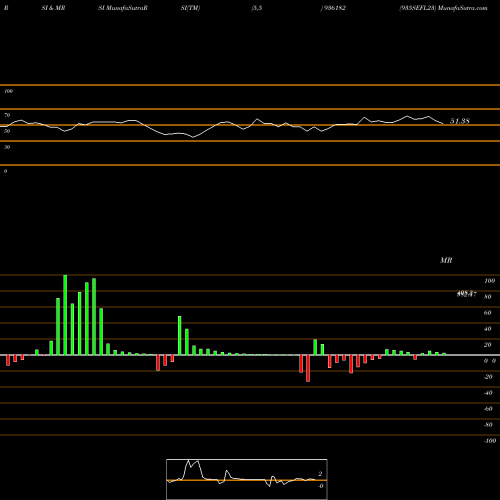Click the MR axis label 20
Viewport: 500px width, 500px height.
(488, 345)
